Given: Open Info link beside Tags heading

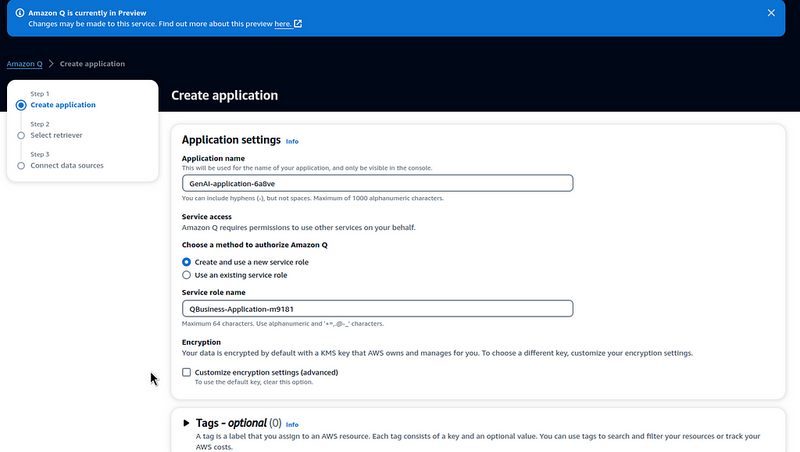Looking at the screenshot, I should pos(292,425).
